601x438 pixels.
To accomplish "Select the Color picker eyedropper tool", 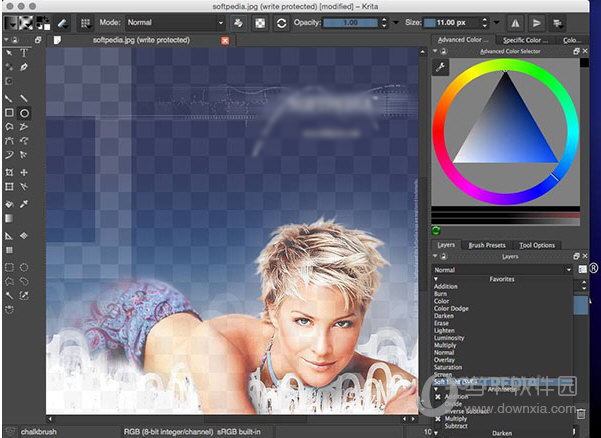I will tap(24, 204).
